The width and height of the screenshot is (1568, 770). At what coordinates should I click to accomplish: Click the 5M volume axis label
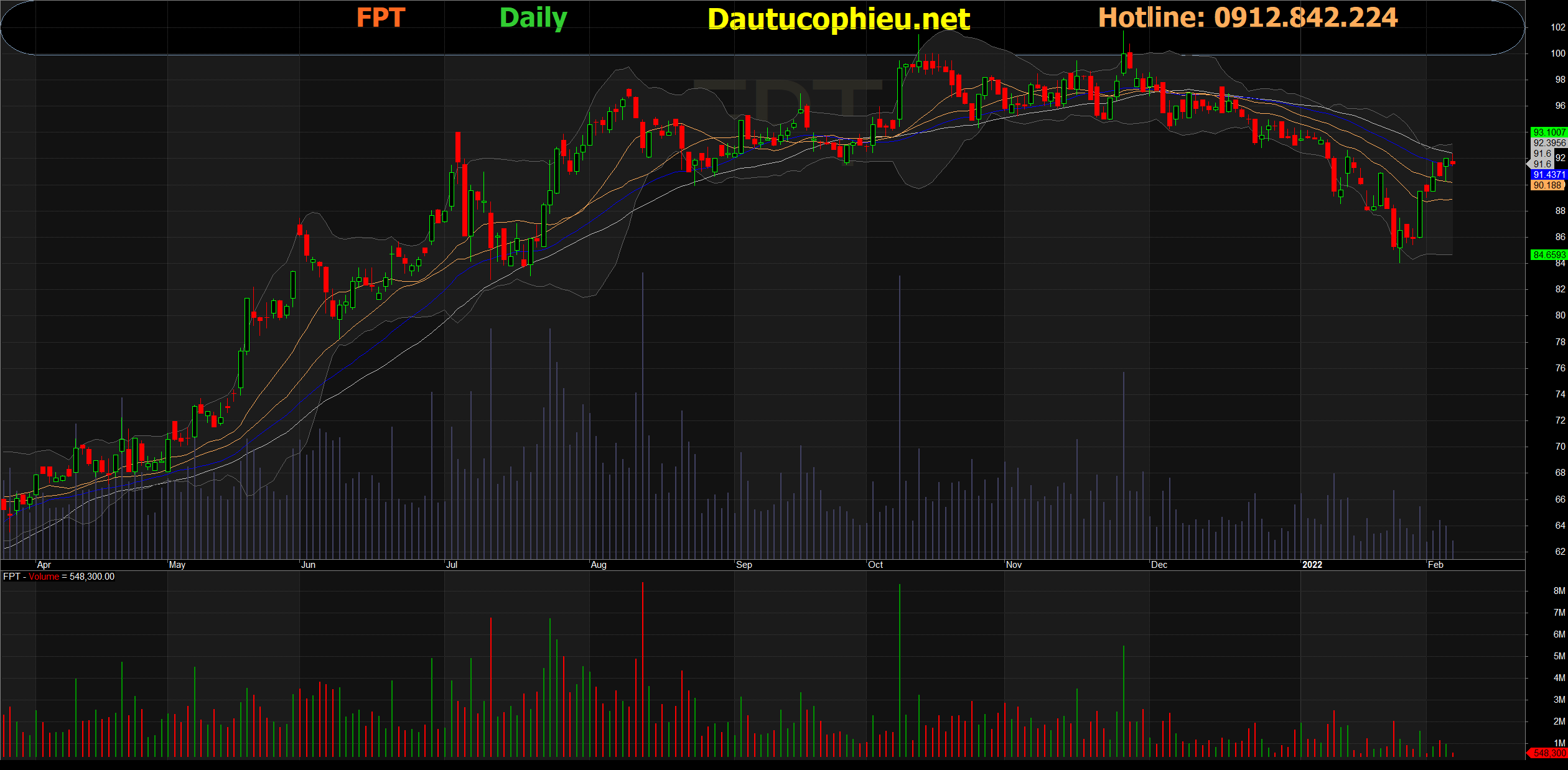(1559, 656)
